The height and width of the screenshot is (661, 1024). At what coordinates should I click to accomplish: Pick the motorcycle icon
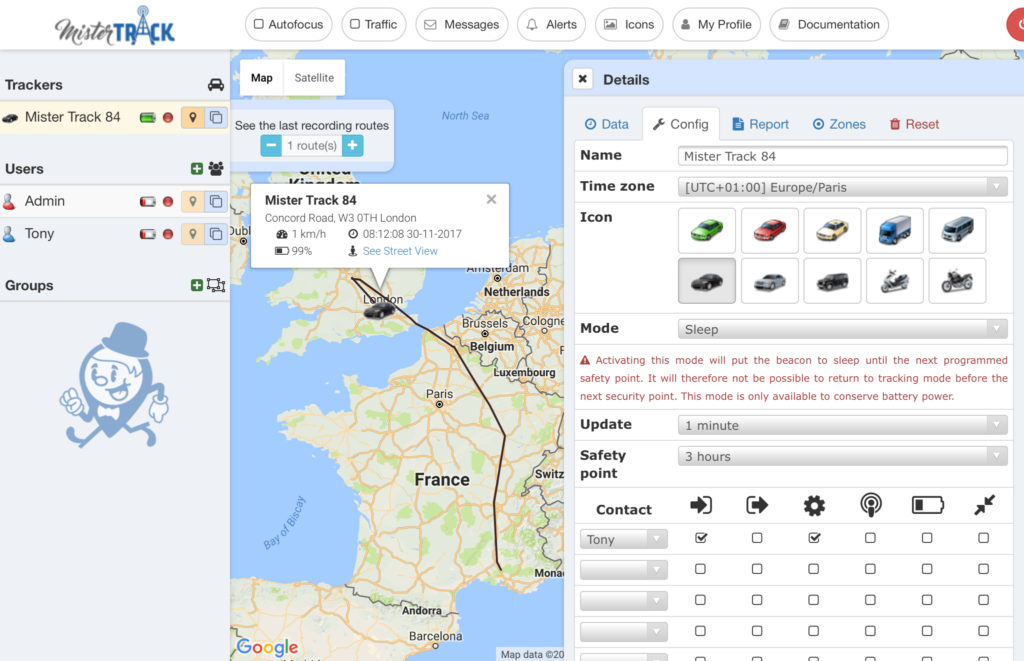(x=957, y=281)
